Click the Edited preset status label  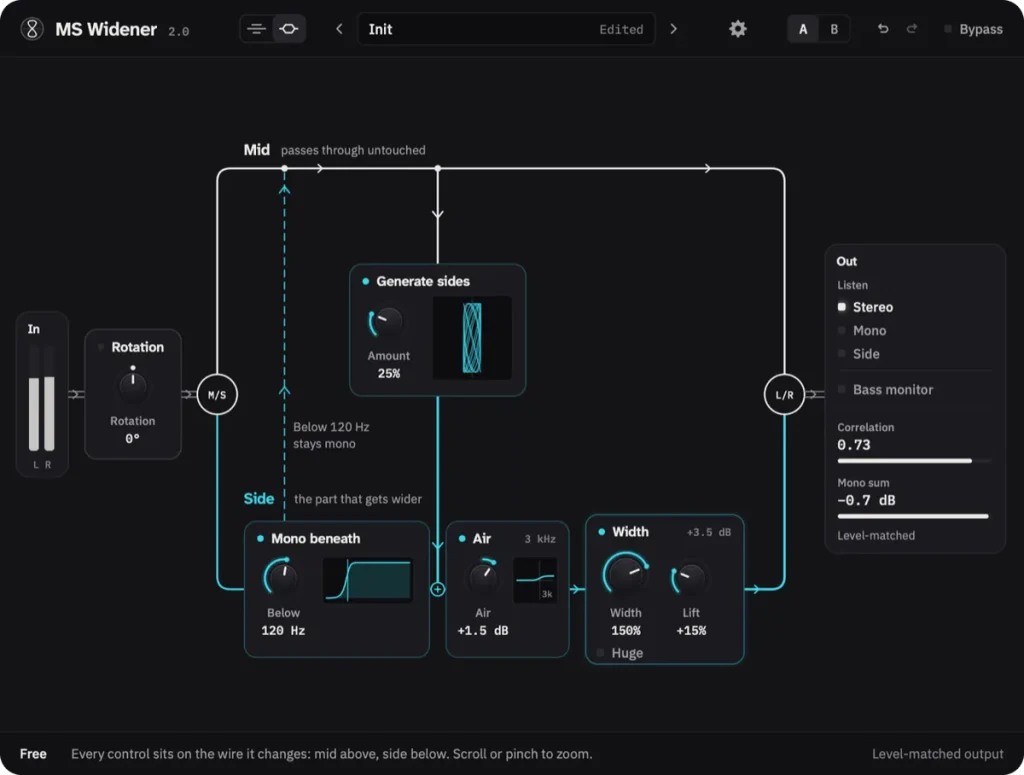click(621, 29)
